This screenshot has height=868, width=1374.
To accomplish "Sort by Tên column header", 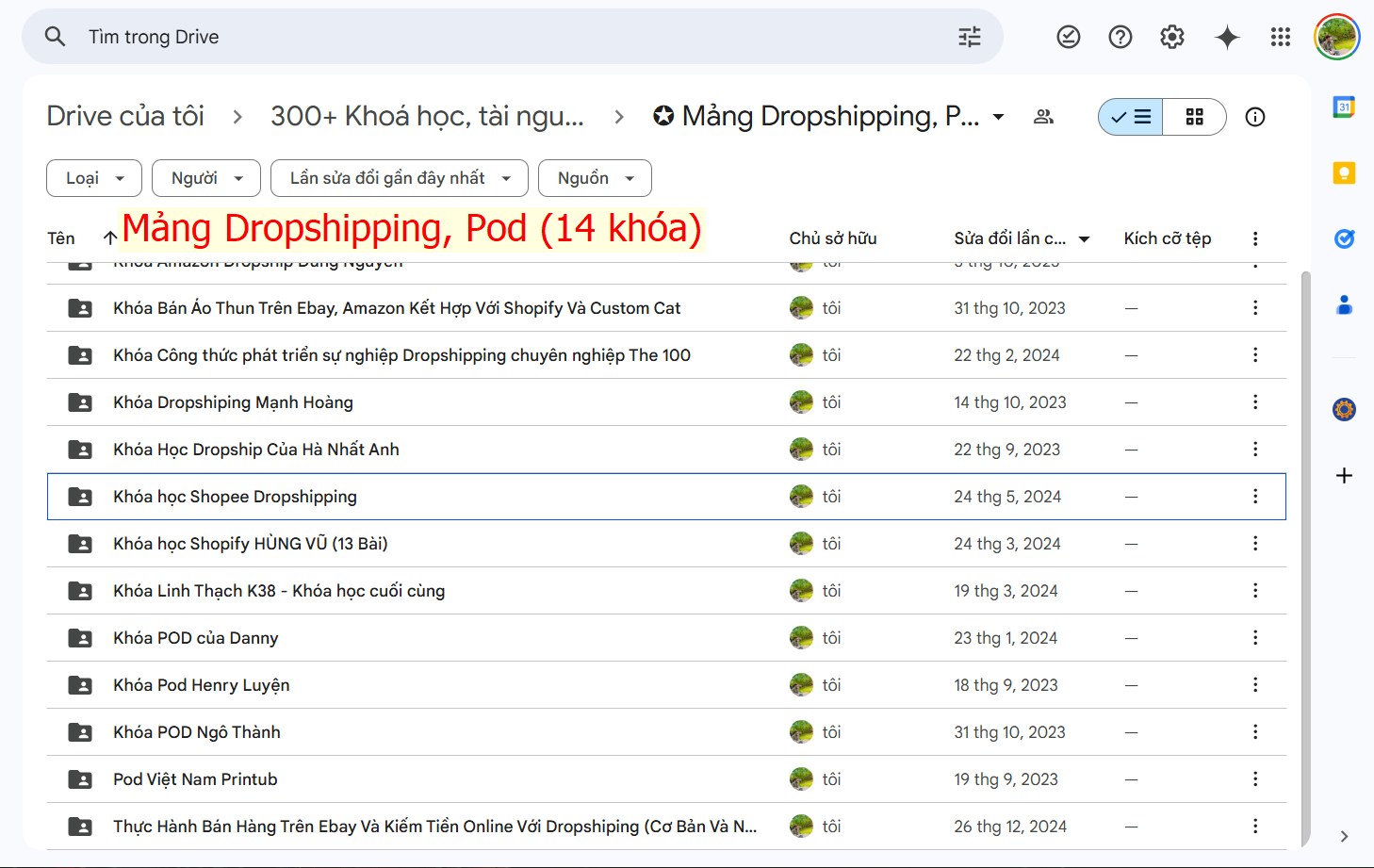I will coord(61,238).
